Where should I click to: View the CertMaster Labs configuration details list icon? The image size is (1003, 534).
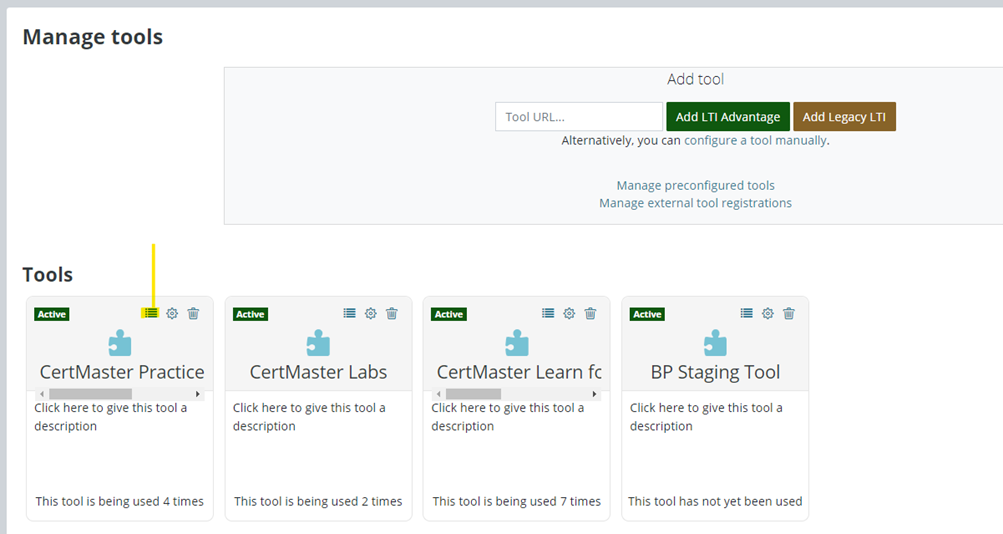click(349, 313)
